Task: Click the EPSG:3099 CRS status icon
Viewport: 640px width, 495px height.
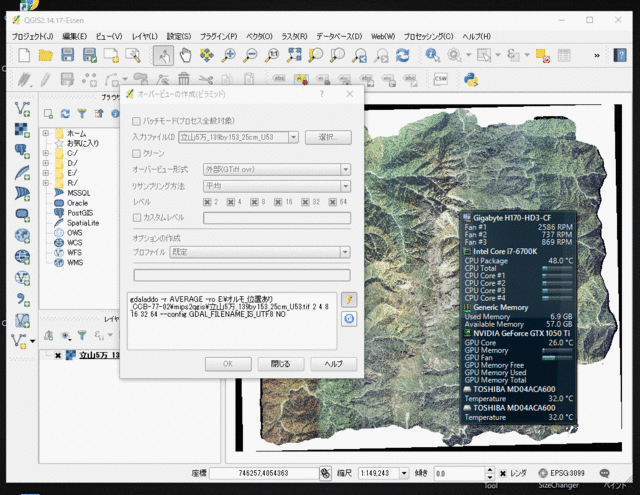Action: [561, 473]
